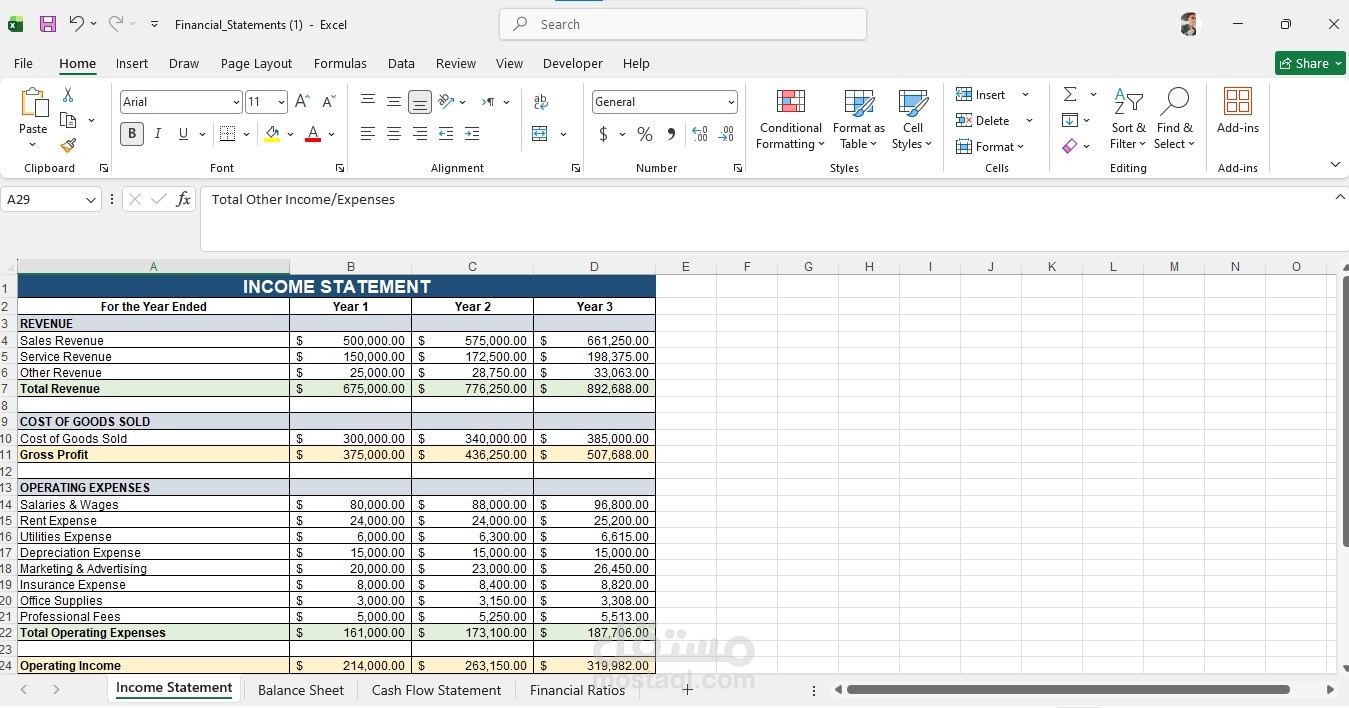Click the Save icon in title bar
The width and height of the screenshot is (1349, 708).
coord(47,24)
